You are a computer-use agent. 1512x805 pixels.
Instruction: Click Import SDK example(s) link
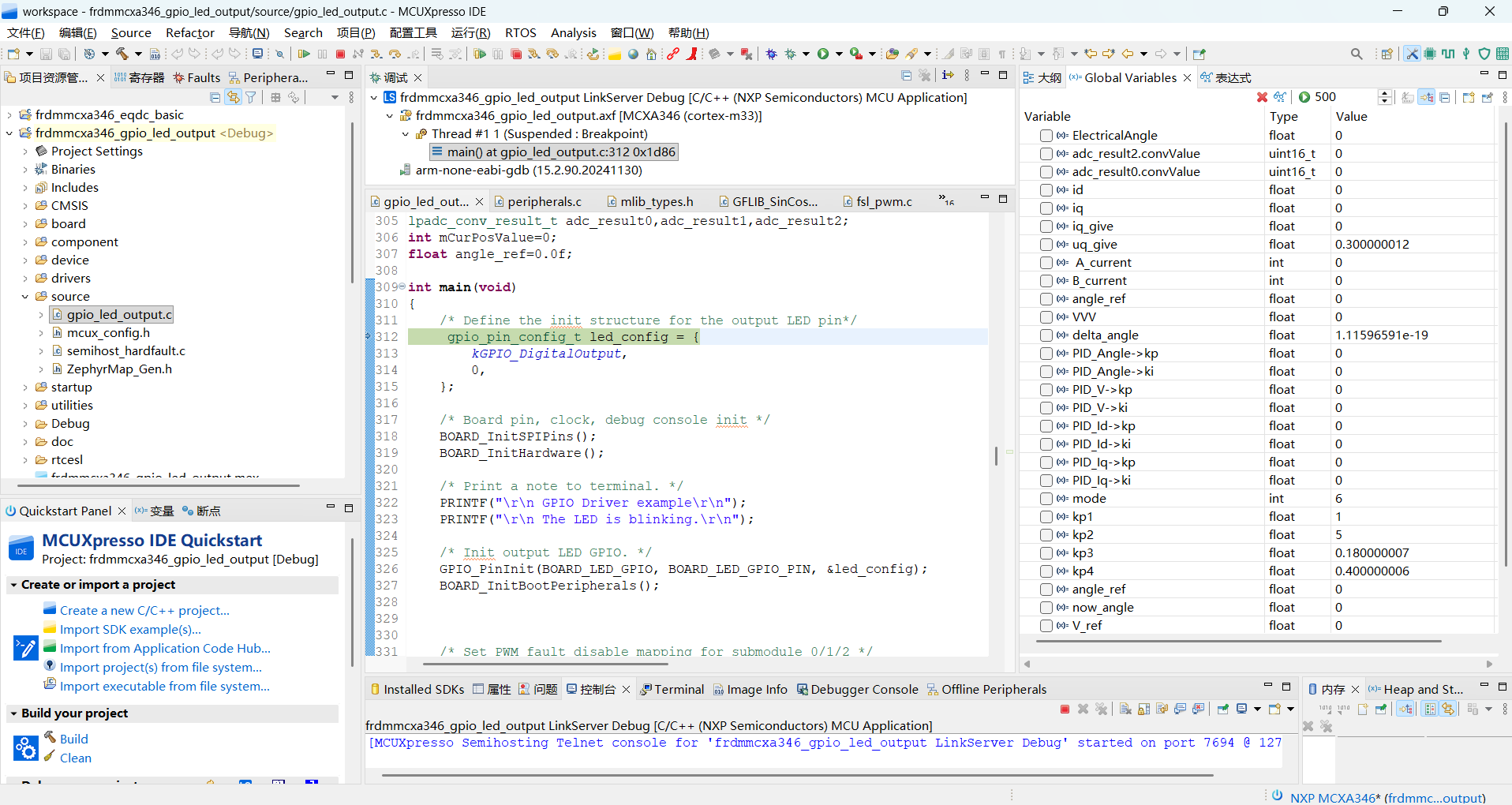tap(130, 629)
